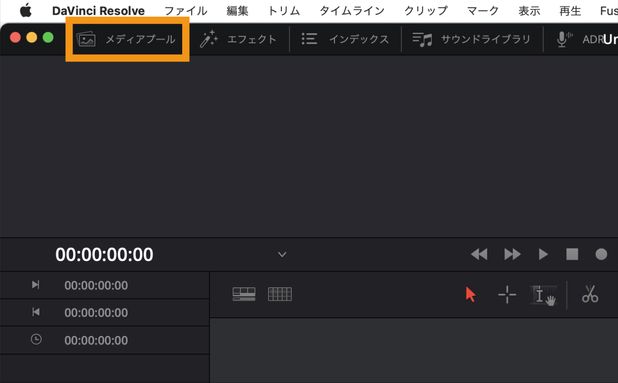618x383 pixels.
Task: Open the 表示 (View) menu
Action: coord(529,11)
